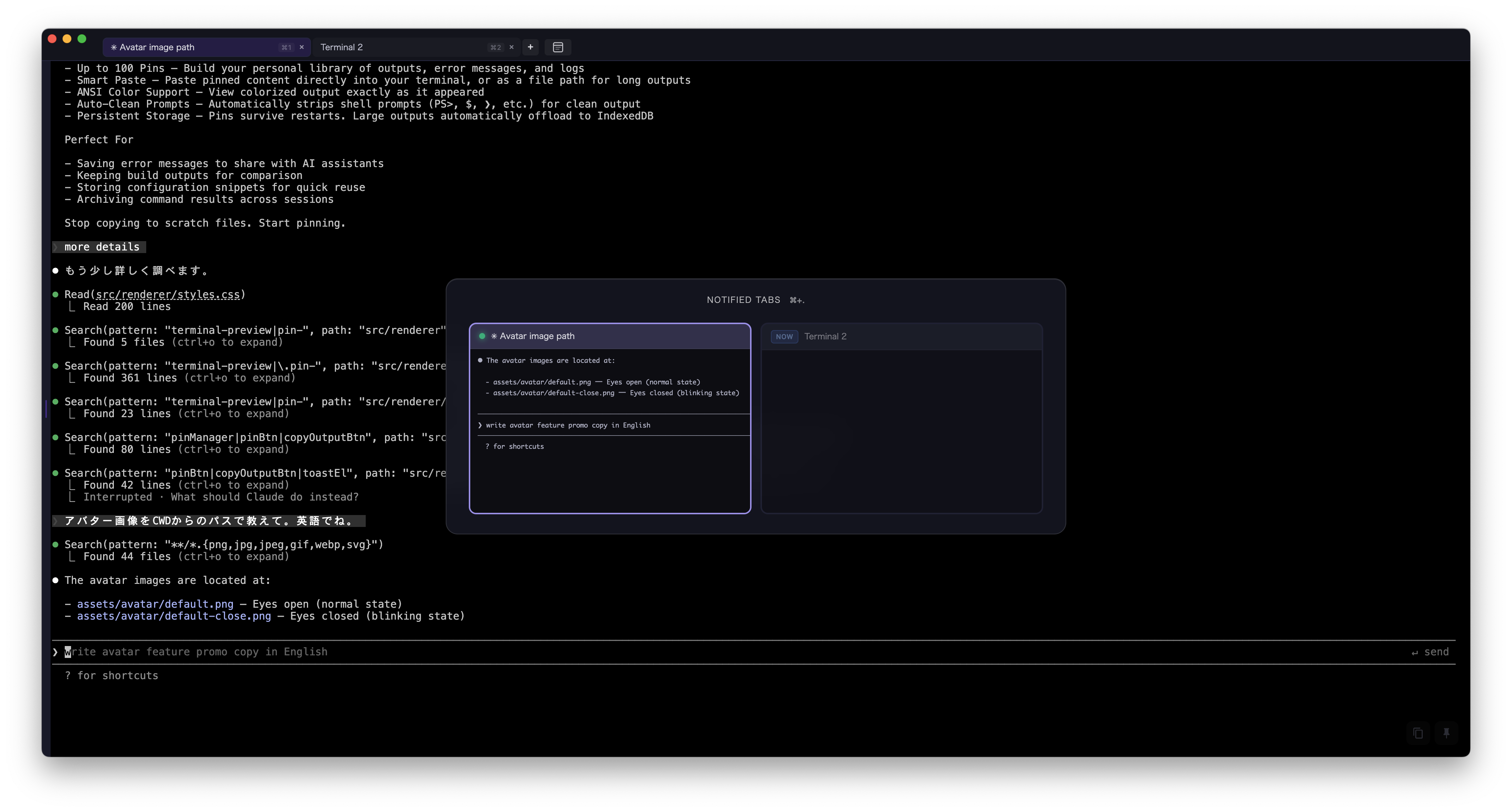Click the green status dot on Avatar card
The width and height of the screenshot is (1512, 812).
(482, 336)
